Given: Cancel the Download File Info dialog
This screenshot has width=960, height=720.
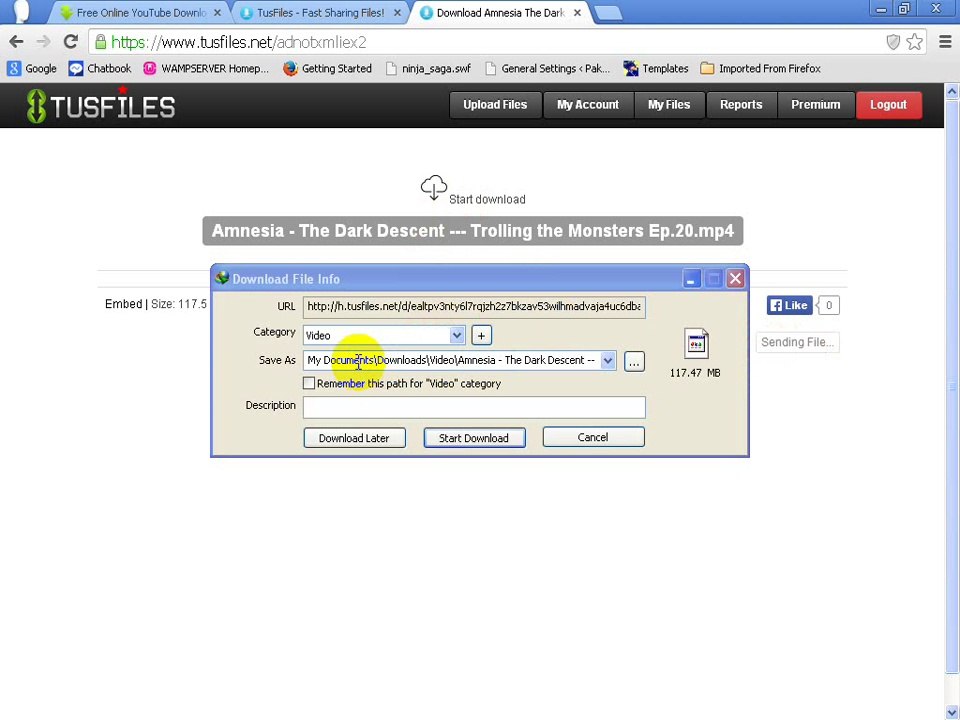Looking at the screenshot, I should [x=593, y=437].
